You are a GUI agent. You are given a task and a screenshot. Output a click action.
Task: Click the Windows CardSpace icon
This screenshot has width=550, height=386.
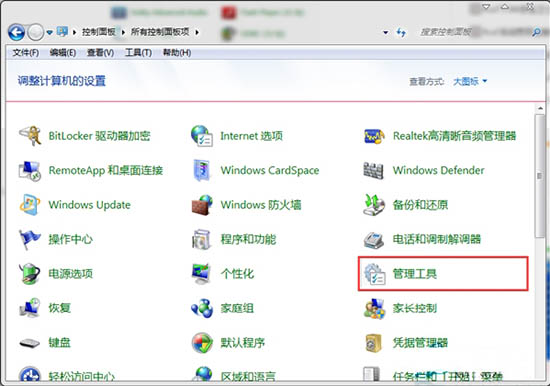202,170
